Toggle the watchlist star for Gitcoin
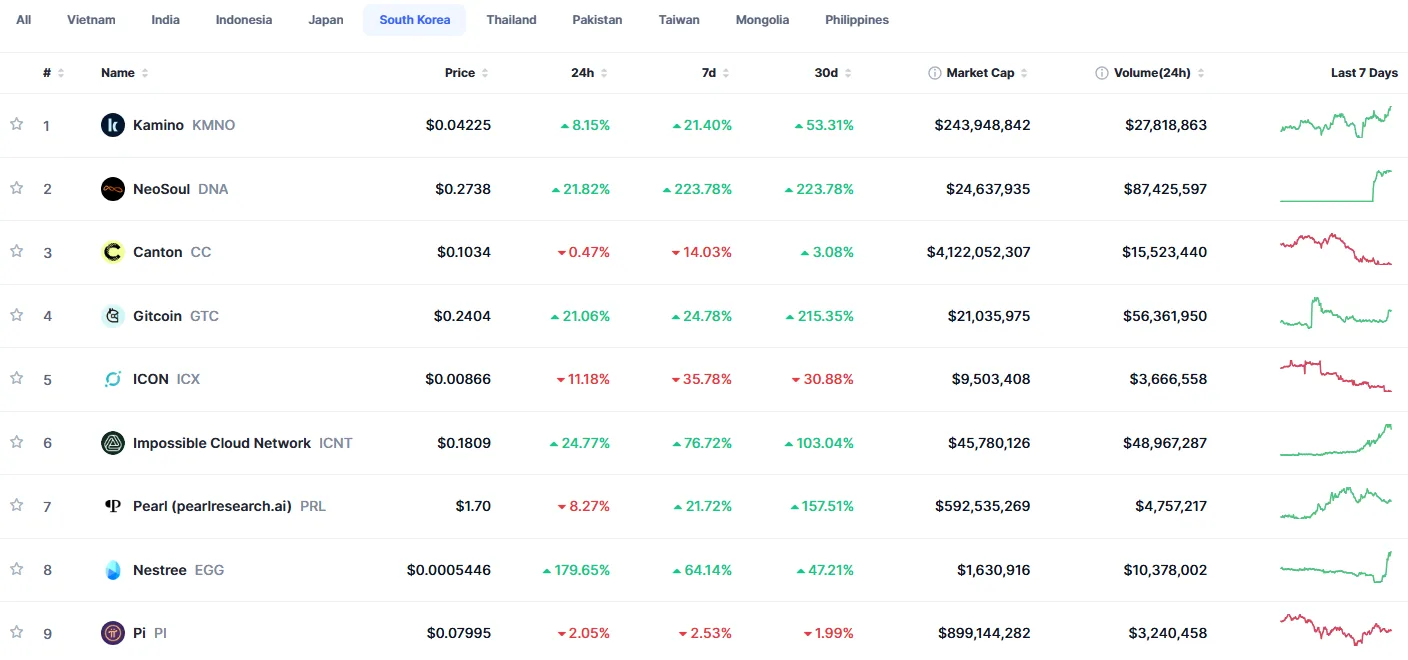The image size is (1408, 660). pyautogui.click(x=16, y=315)
